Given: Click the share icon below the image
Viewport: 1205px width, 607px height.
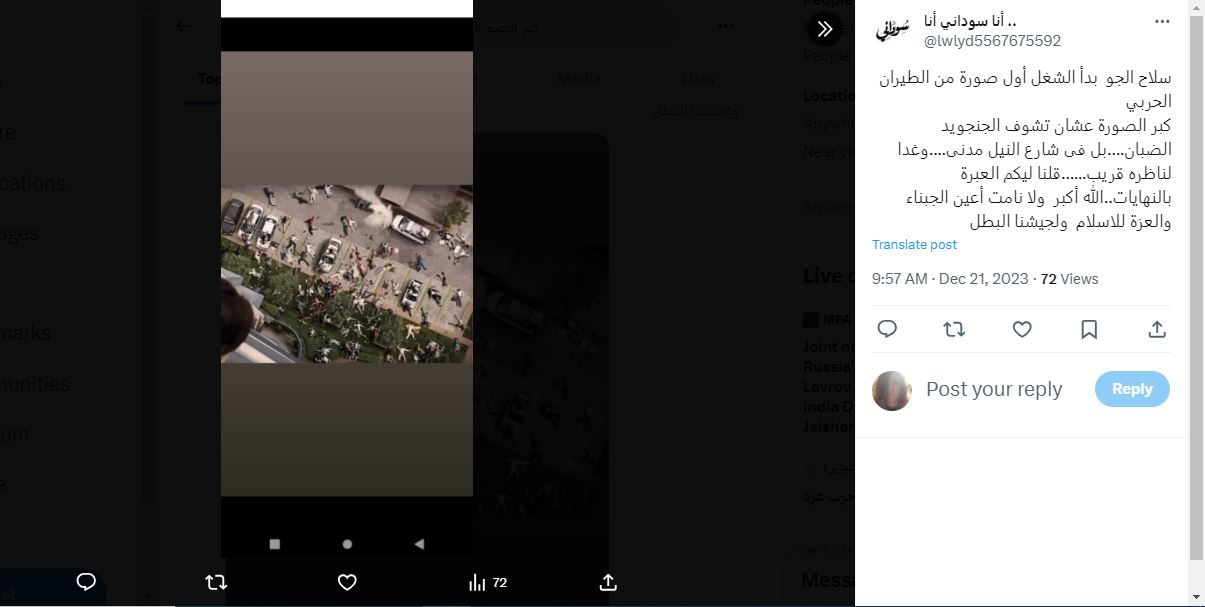Looking at the screenshot, I should (608, 582).
